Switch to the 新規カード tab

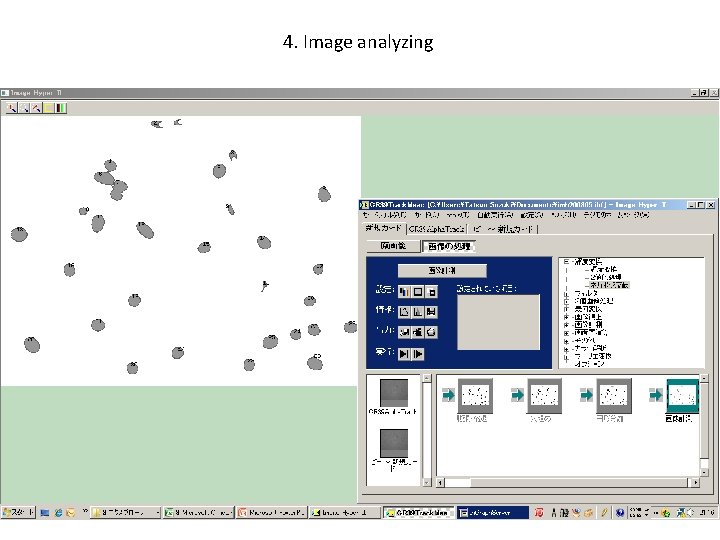point(384,228)
